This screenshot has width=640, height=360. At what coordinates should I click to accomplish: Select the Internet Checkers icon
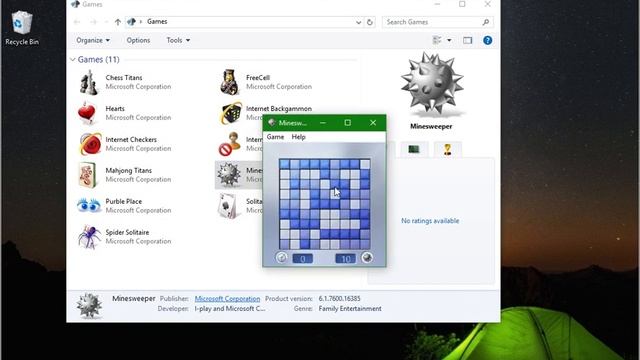click(x=90, y=144)
